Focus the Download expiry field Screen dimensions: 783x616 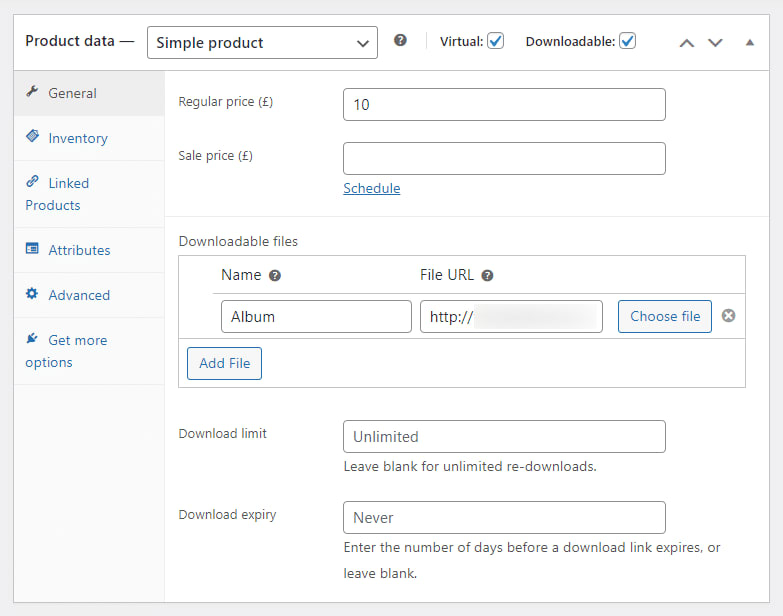coord(504,518)
